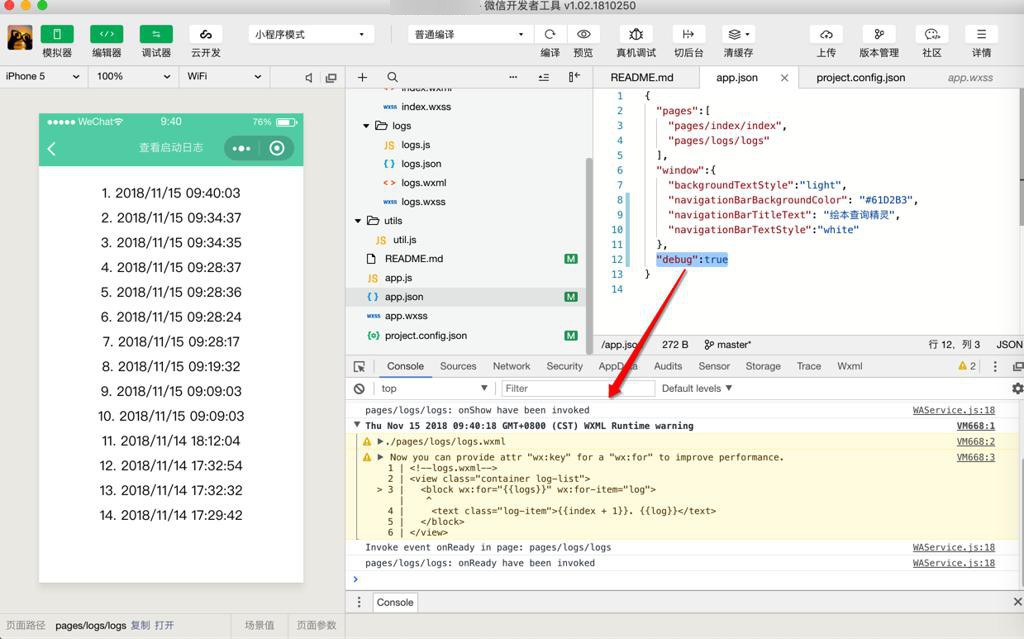Open the iPhone 5 device dropdown
The image size is (1024, 639).
point(42,76)
